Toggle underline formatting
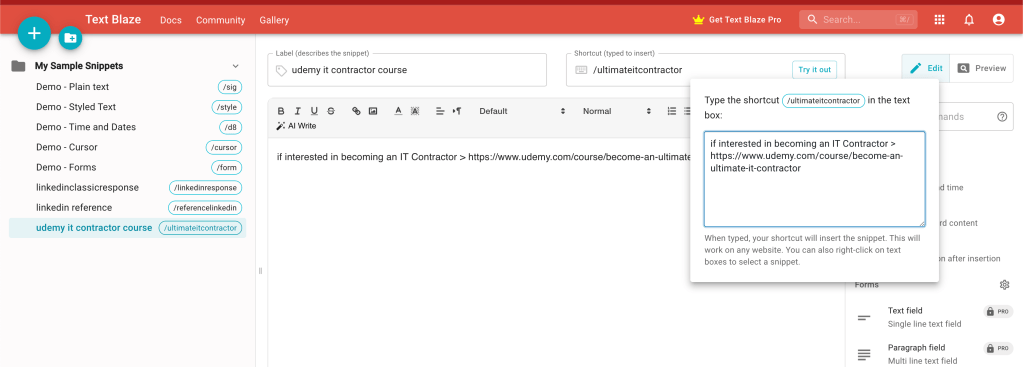1023x367 pixels. coord(314,111)
